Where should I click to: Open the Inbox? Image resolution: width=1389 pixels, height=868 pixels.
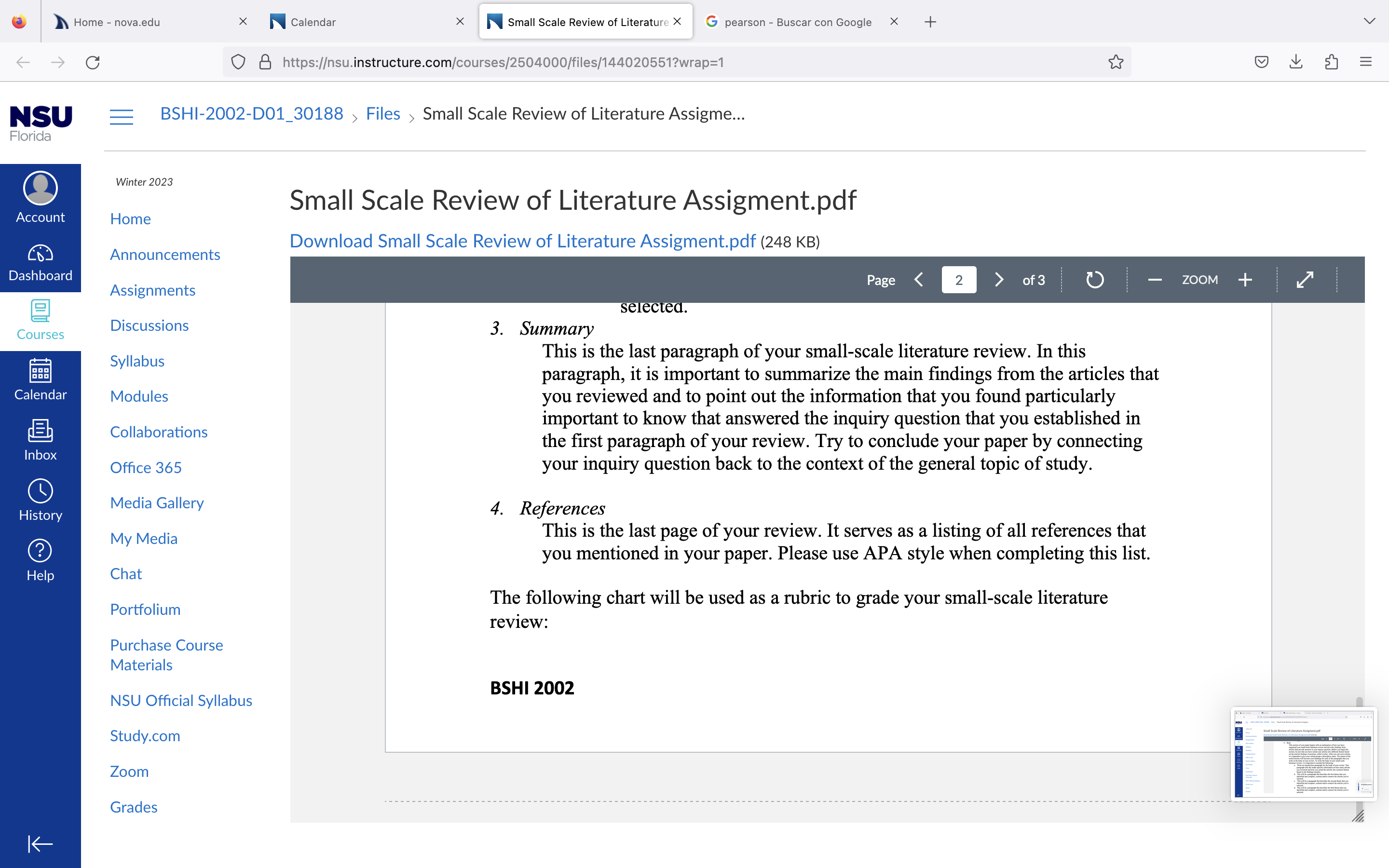pyautogui.click(x=40, y=440)
